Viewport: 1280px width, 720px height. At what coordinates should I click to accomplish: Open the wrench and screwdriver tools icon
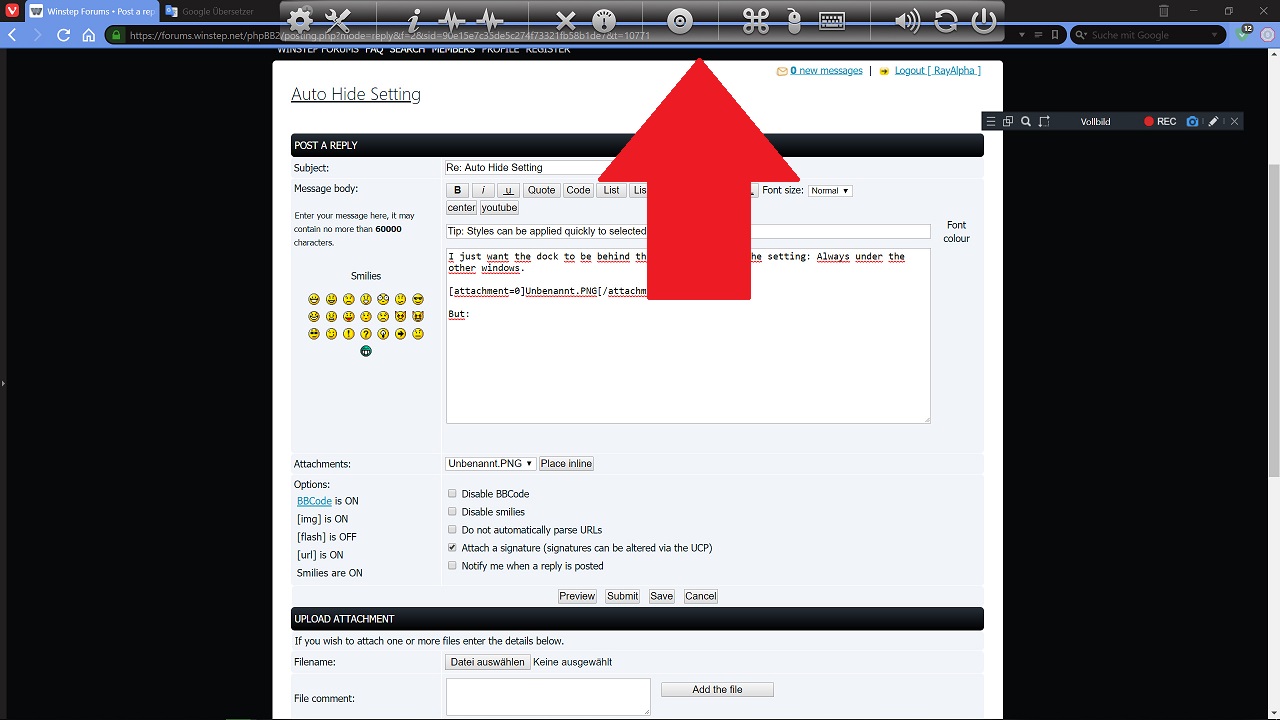[338, 21]
